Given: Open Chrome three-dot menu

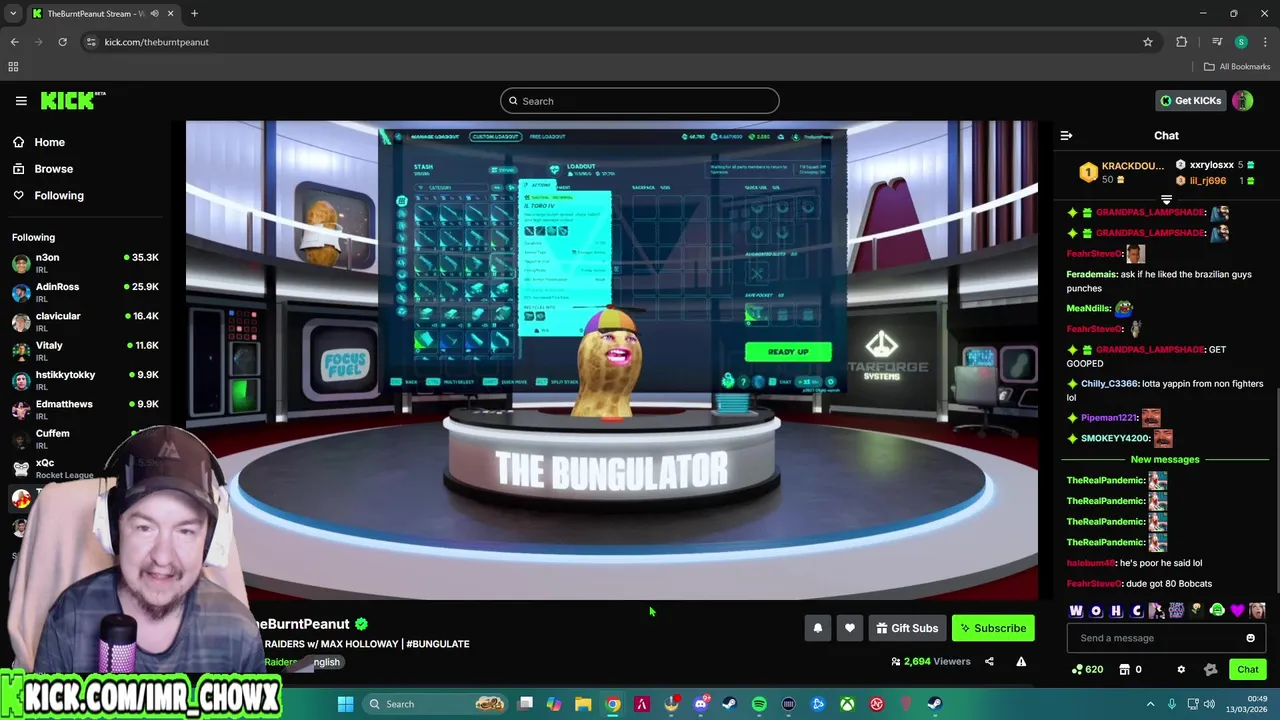Looking at the screenshot, I should click(x=1265, y=42).
